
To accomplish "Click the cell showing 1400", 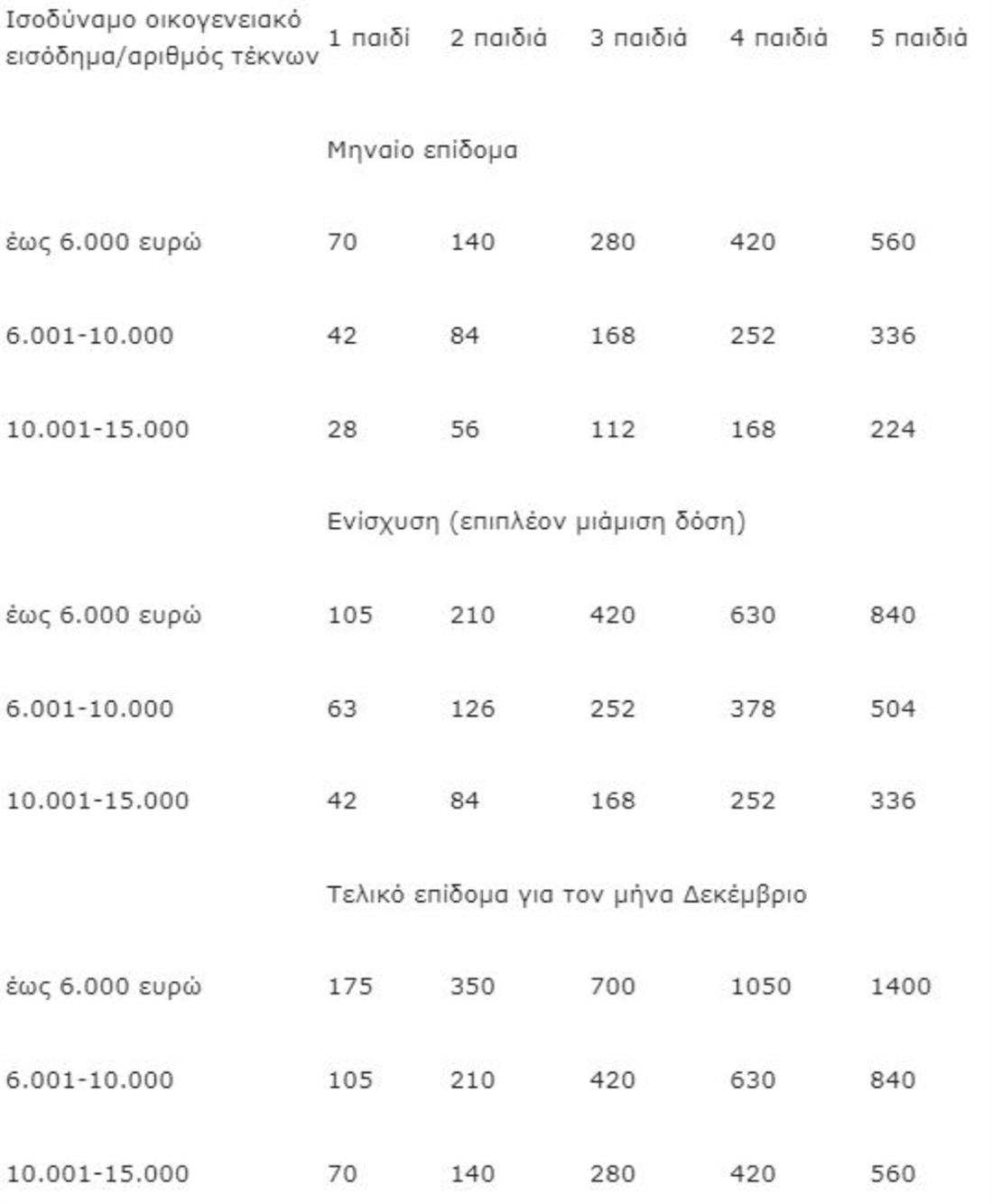I will (x=900, y=986).
